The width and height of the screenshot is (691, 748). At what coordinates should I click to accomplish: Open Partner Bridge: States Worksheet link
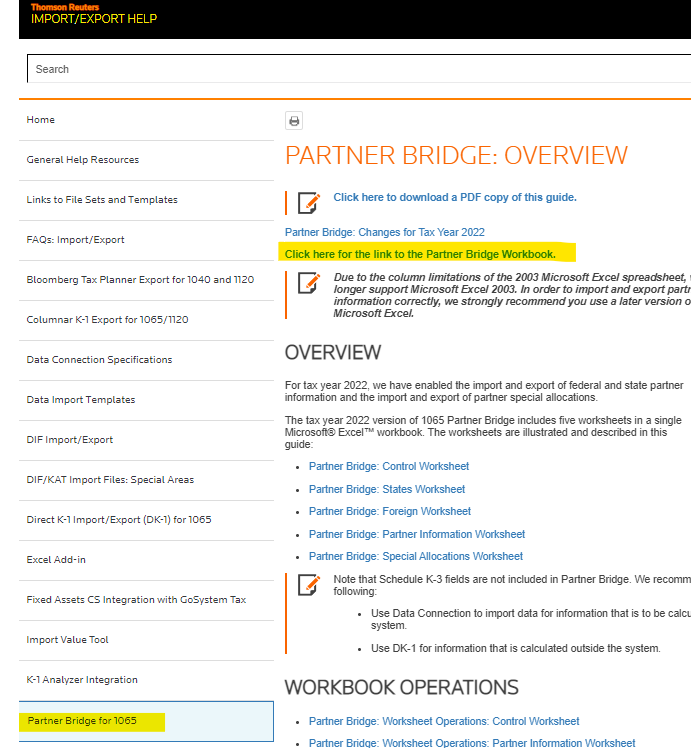pos(387,489)
